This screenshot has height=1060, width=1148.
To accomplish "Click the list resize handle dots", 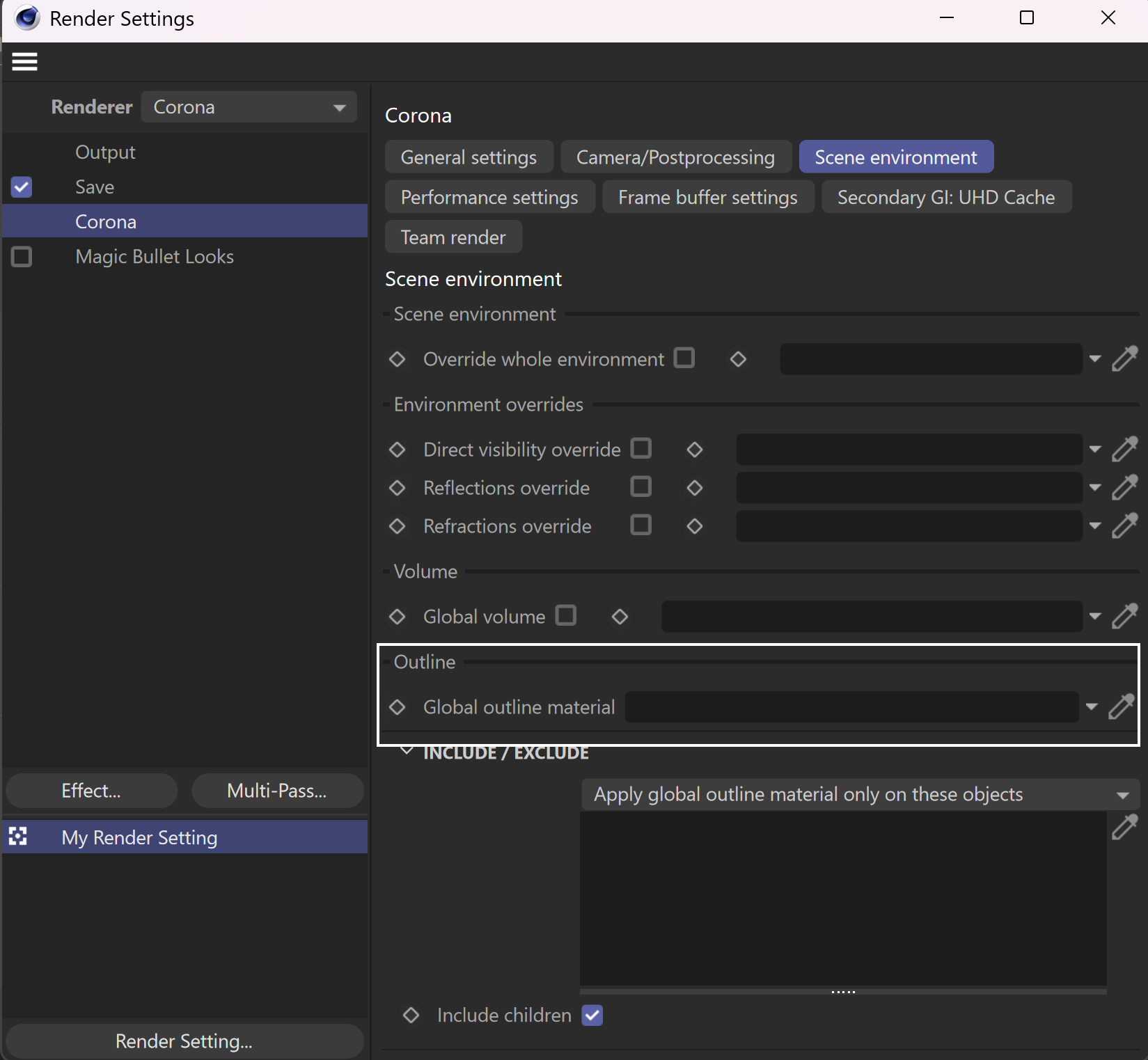I will click(x=843, y=992).
